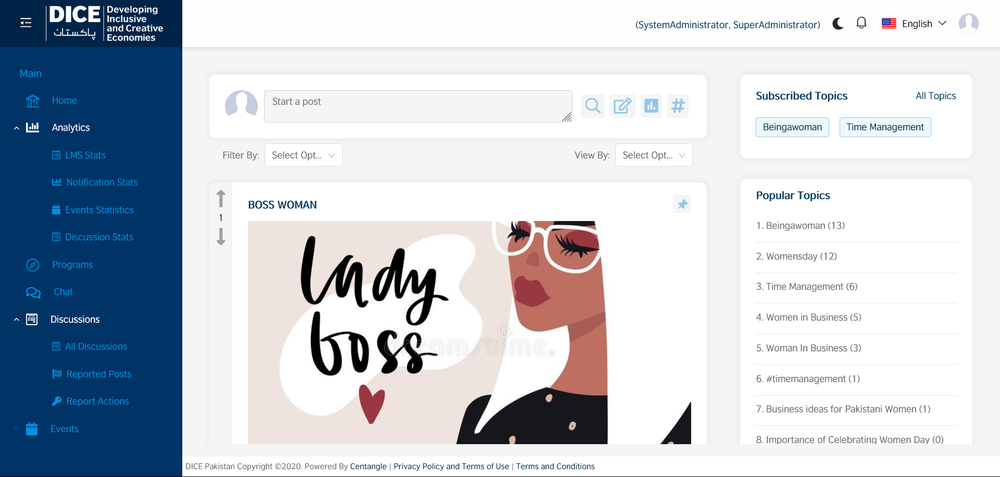Open Terms and Conditions footer link
1000x477 pixels.
tap(555, 467)
